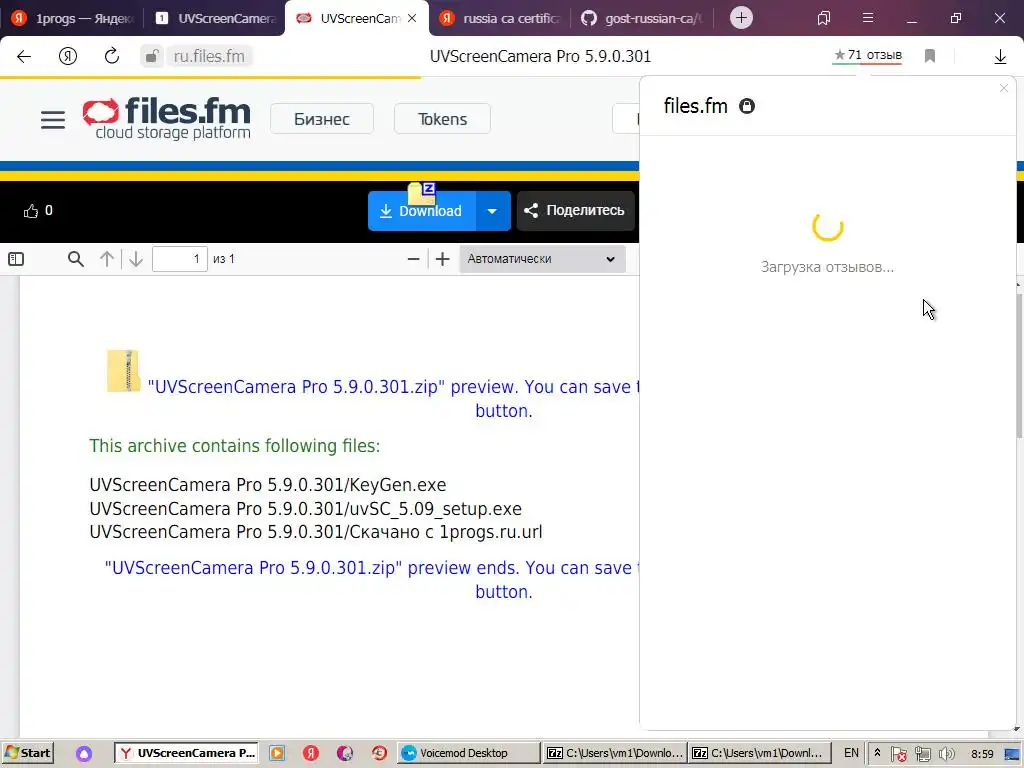Select the KeyGen.exe file line
This screenshot has width=1024, height=768.
point(268,485)
